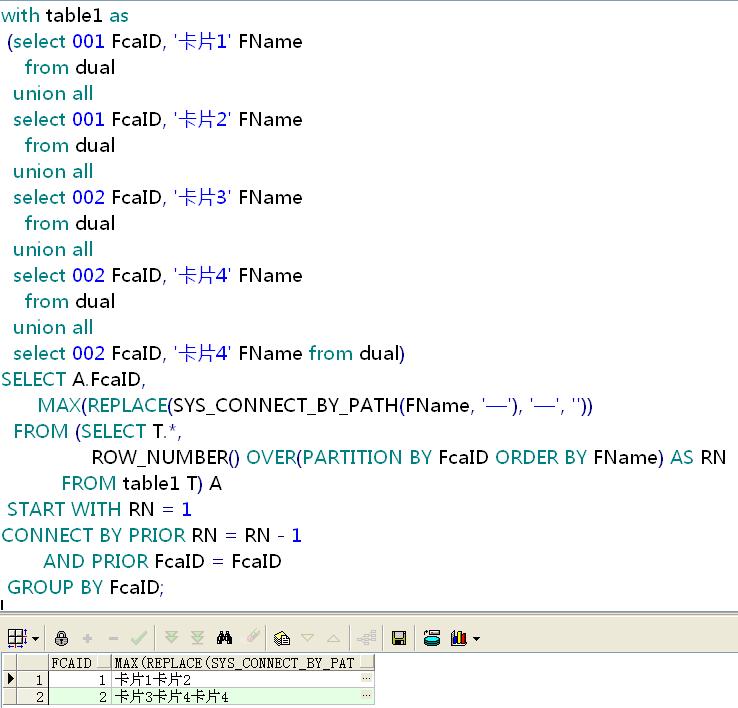Click the delete record minus icon

tap(113, 638)
